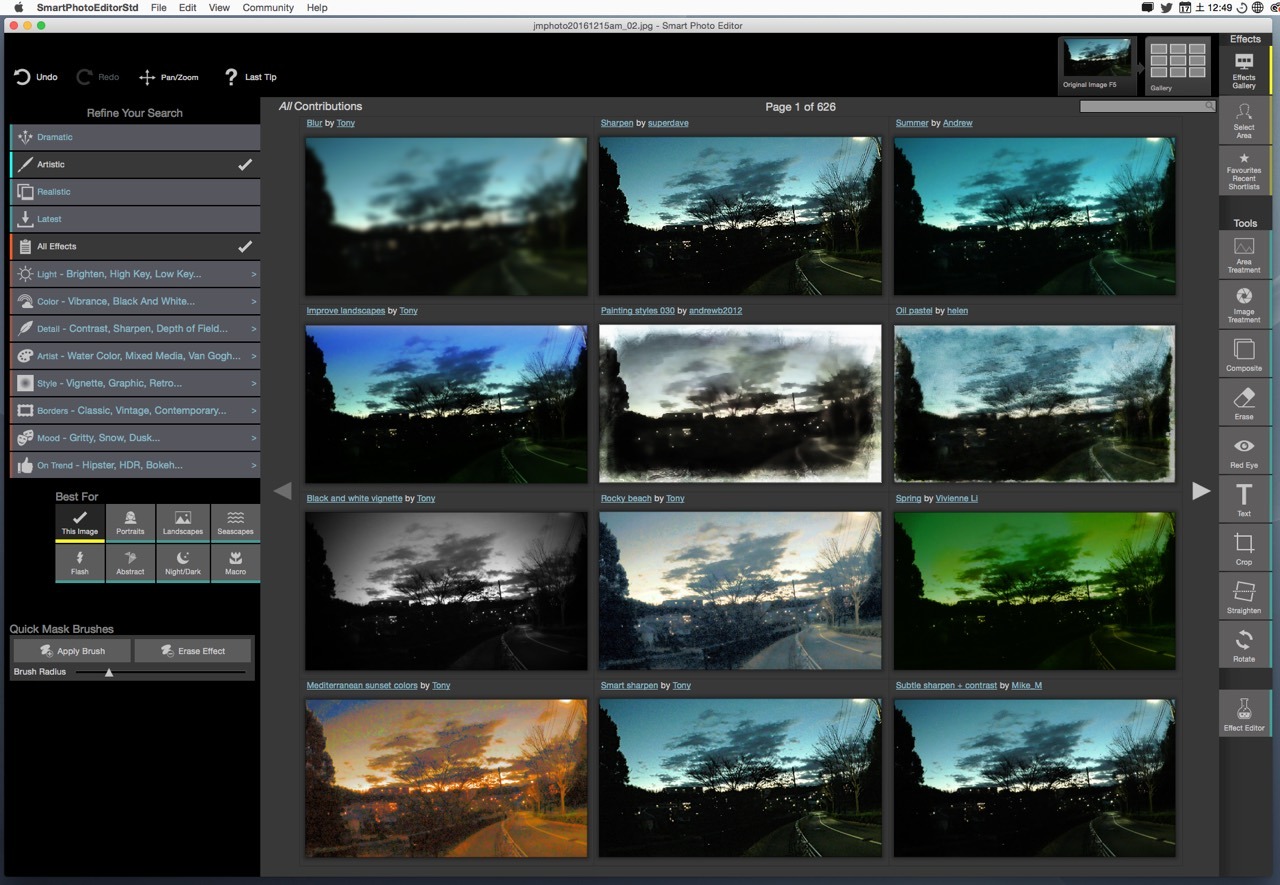Expand Light - Brighten, High Key category
1280x885 pixels.
click(x=135, y=273)
